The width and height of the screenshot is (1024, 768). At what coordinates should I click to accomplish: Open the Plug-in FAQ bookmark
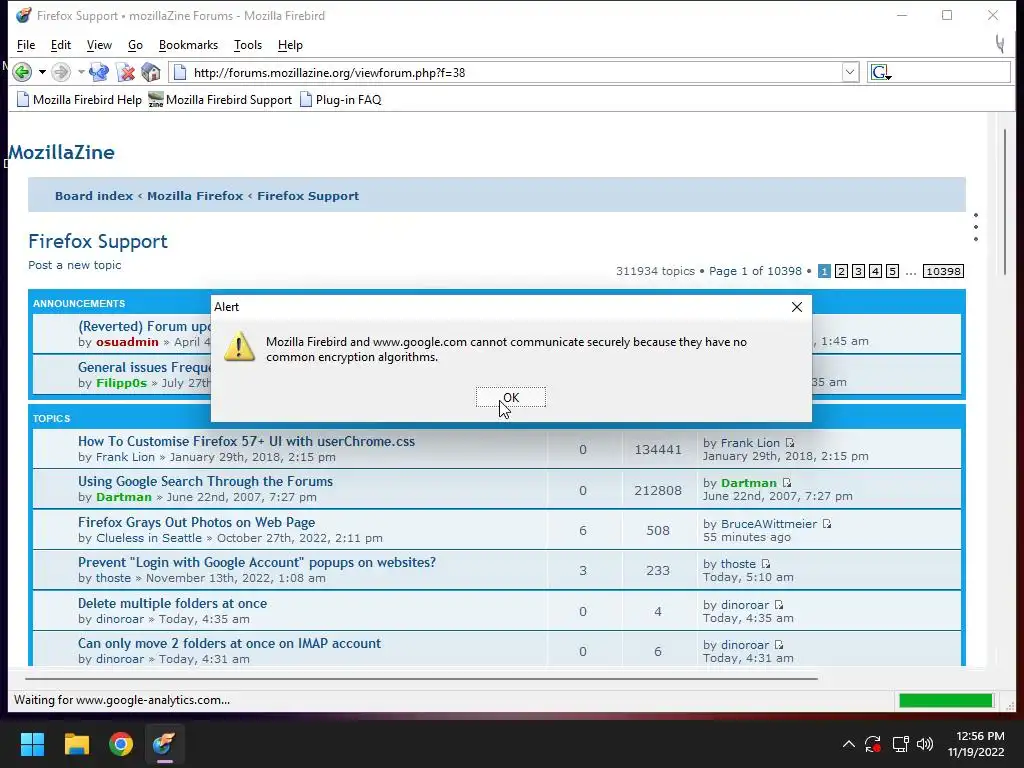pyautogui.click(x=340, y=100)
